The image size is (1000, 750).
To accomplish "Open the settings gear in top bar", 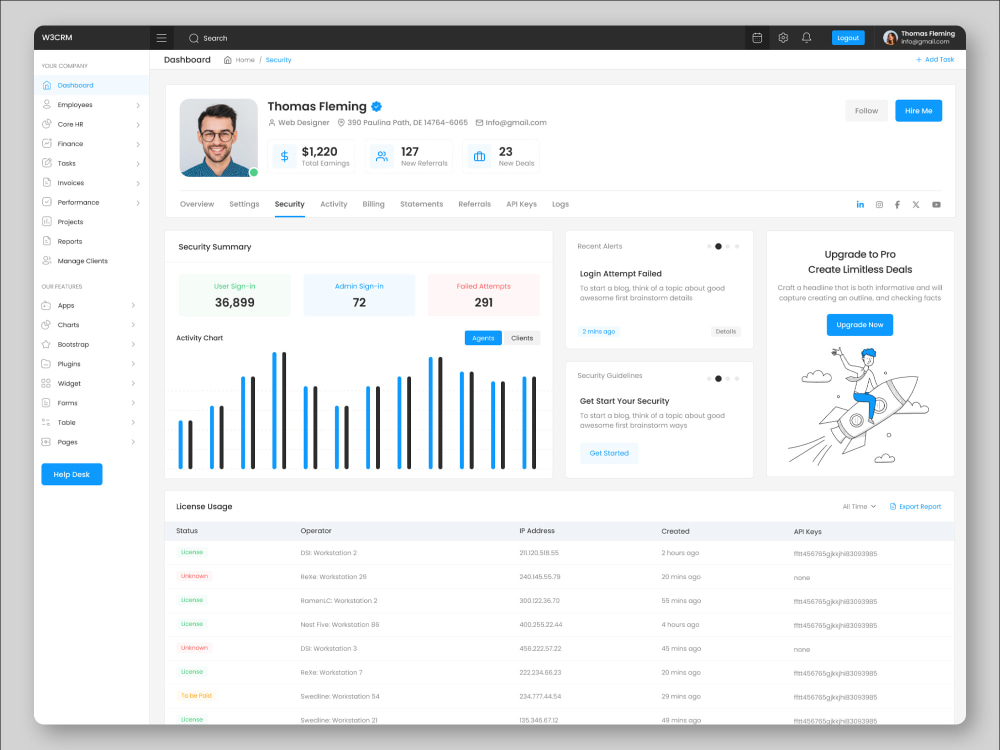I will [783, 38].
